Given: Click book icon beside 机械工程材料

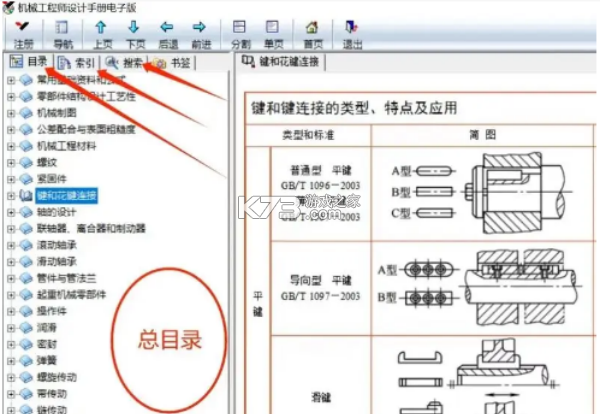Looking at the screenshot, I should (26, 146).
